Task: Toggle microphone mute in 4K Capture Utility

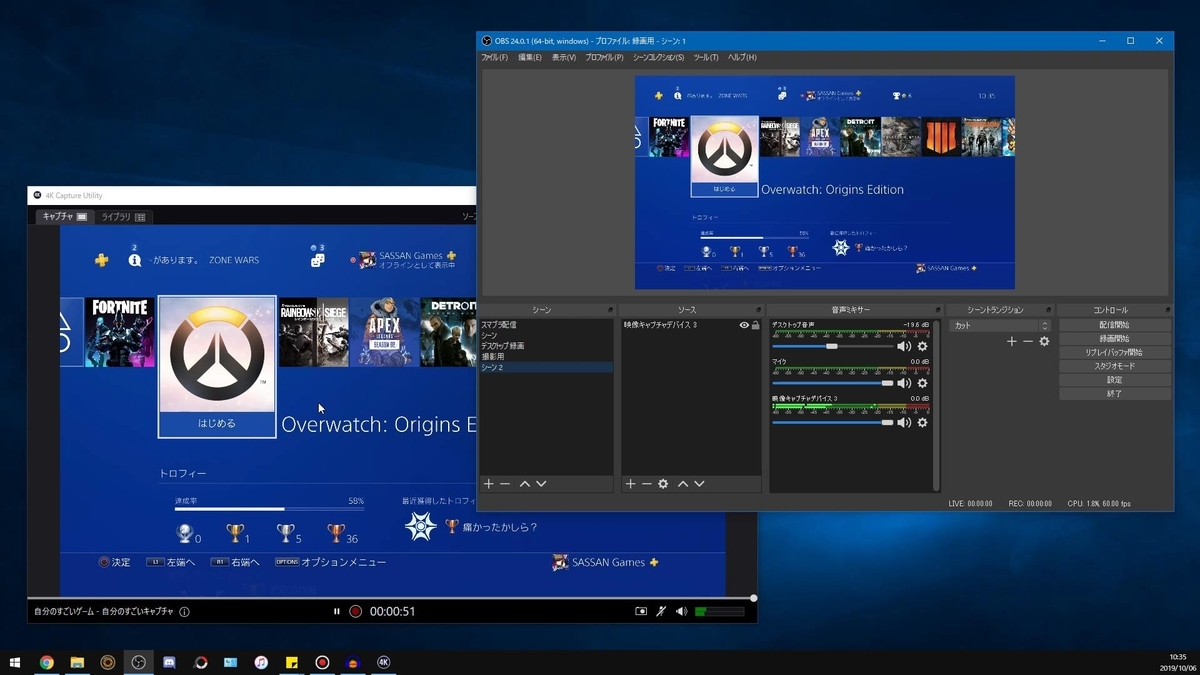Action: (x=661, y=611)
